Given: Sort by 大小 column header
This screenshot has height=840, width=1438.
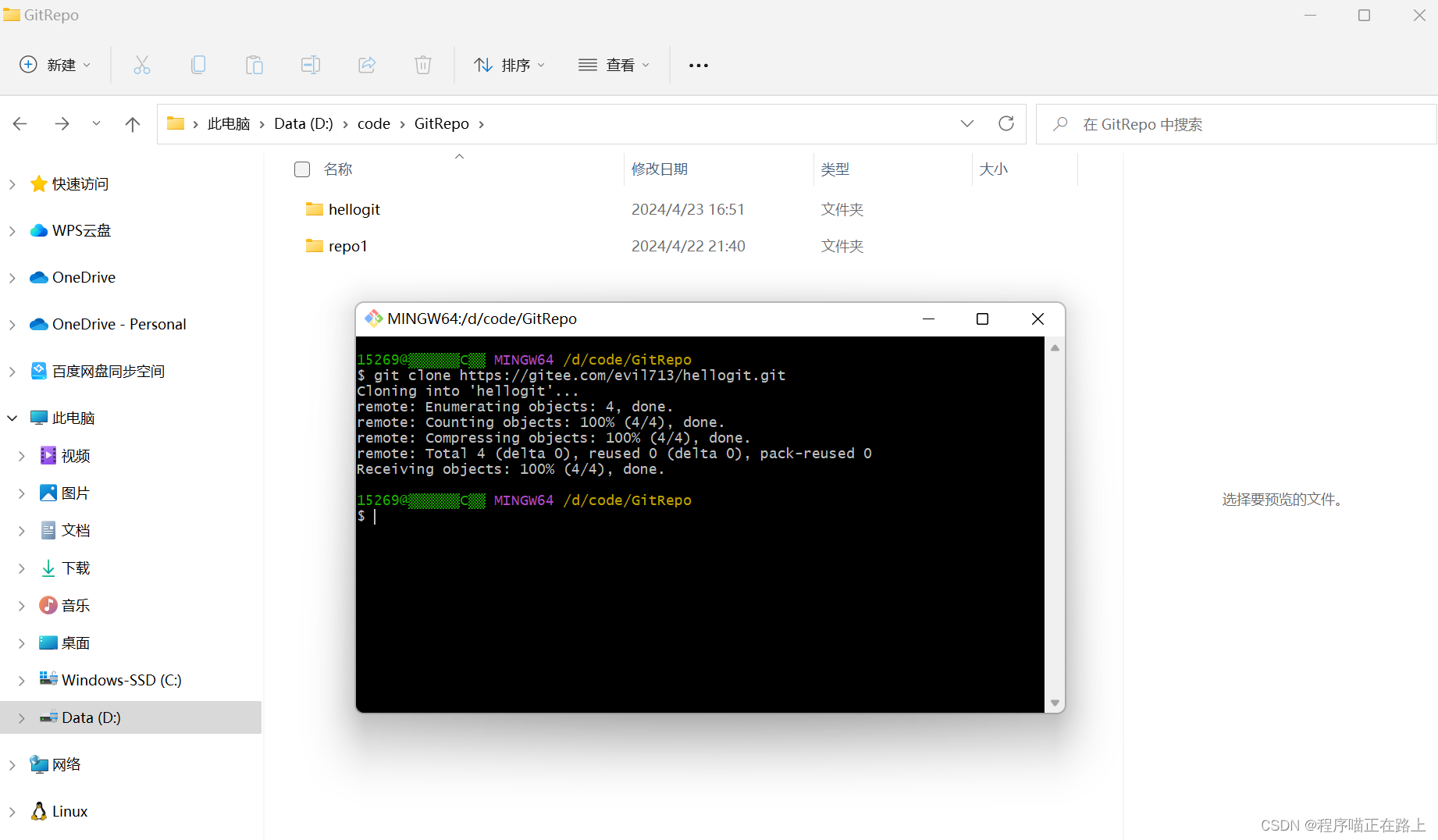Looking at the screenshot, I should tap(994, 169).
